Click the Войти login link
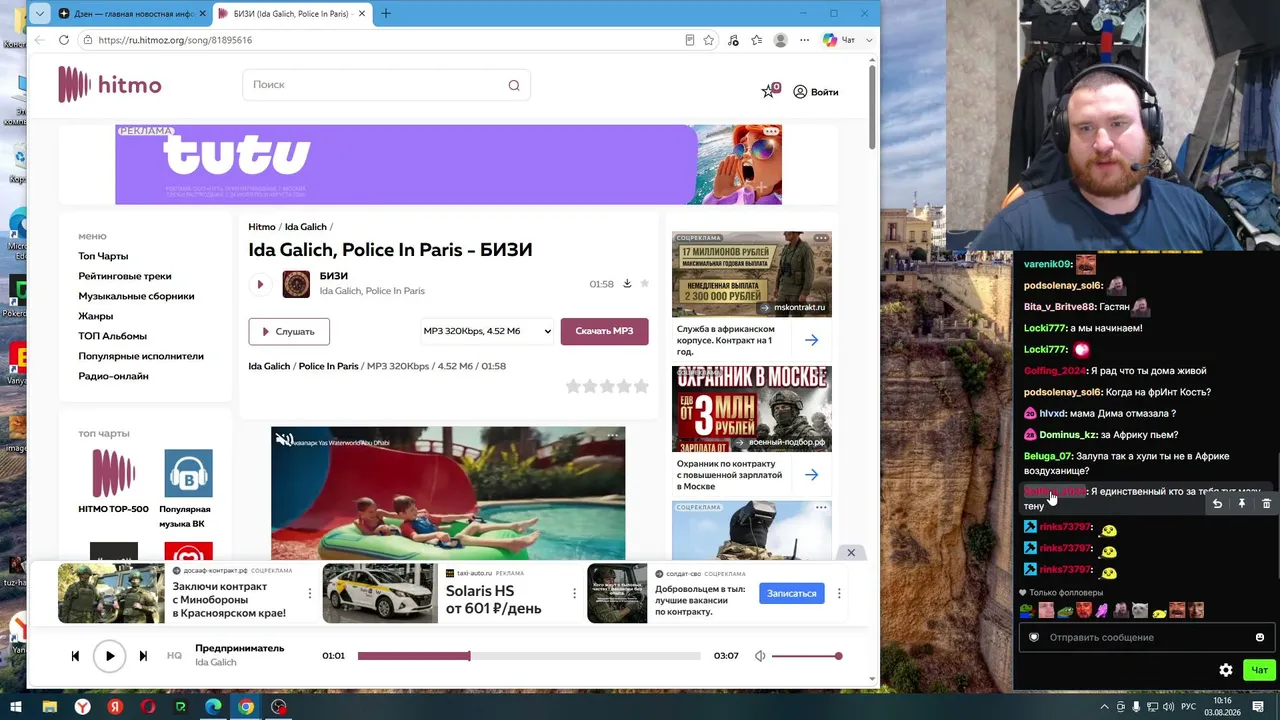Screen dimensions: 1280x720 coord(816,92)
